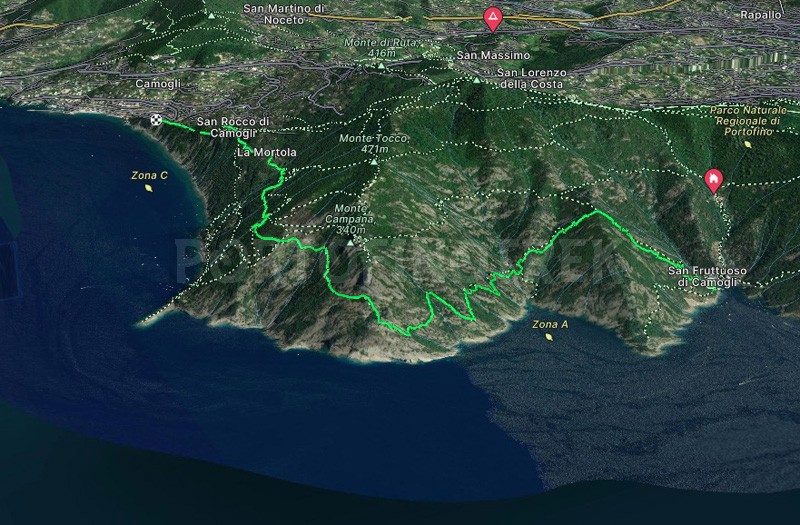Click the red campsite marker near San Massimo

[x=493, y=19]
